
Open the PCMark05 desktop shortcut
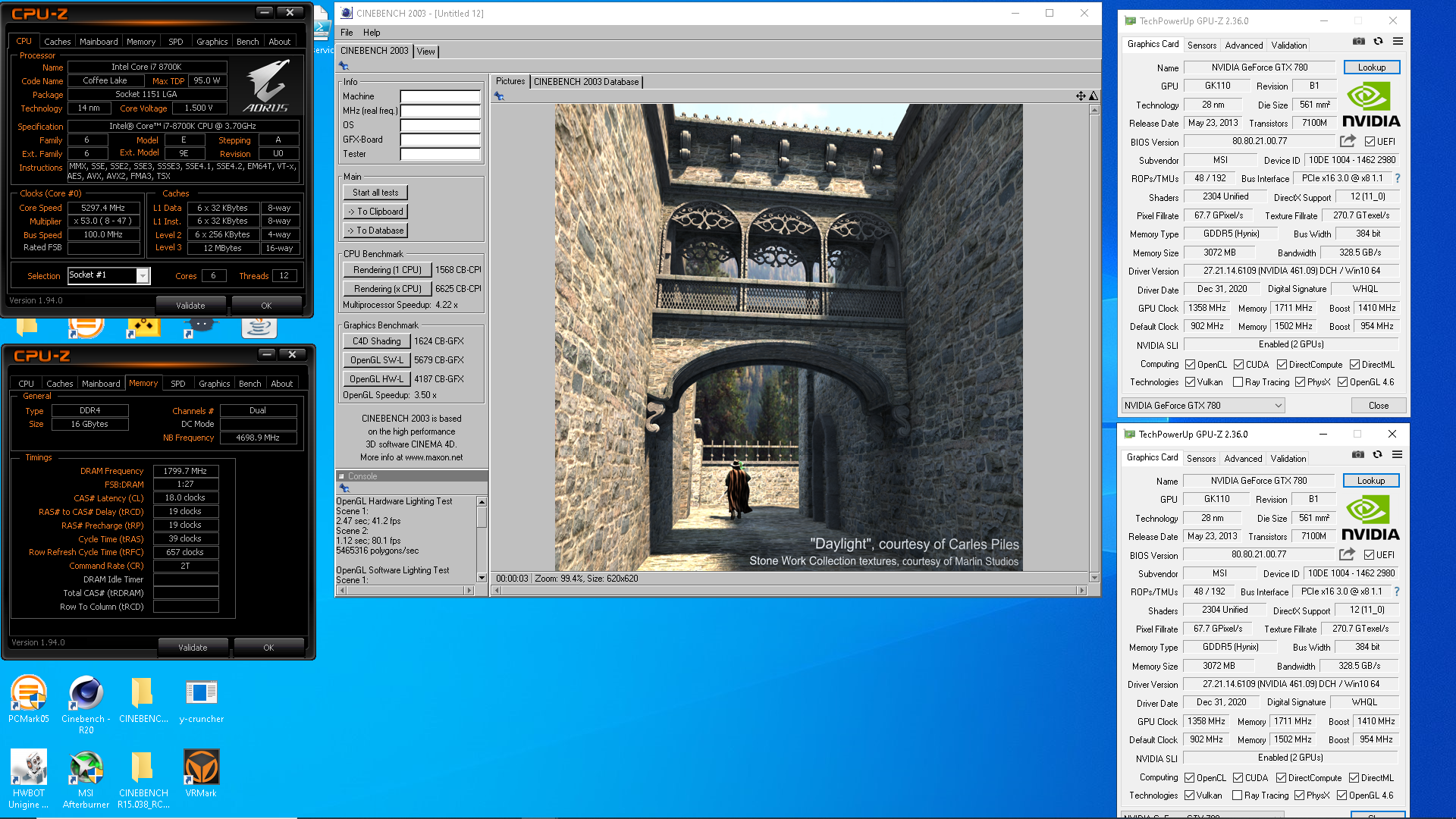tap(29, 699)
